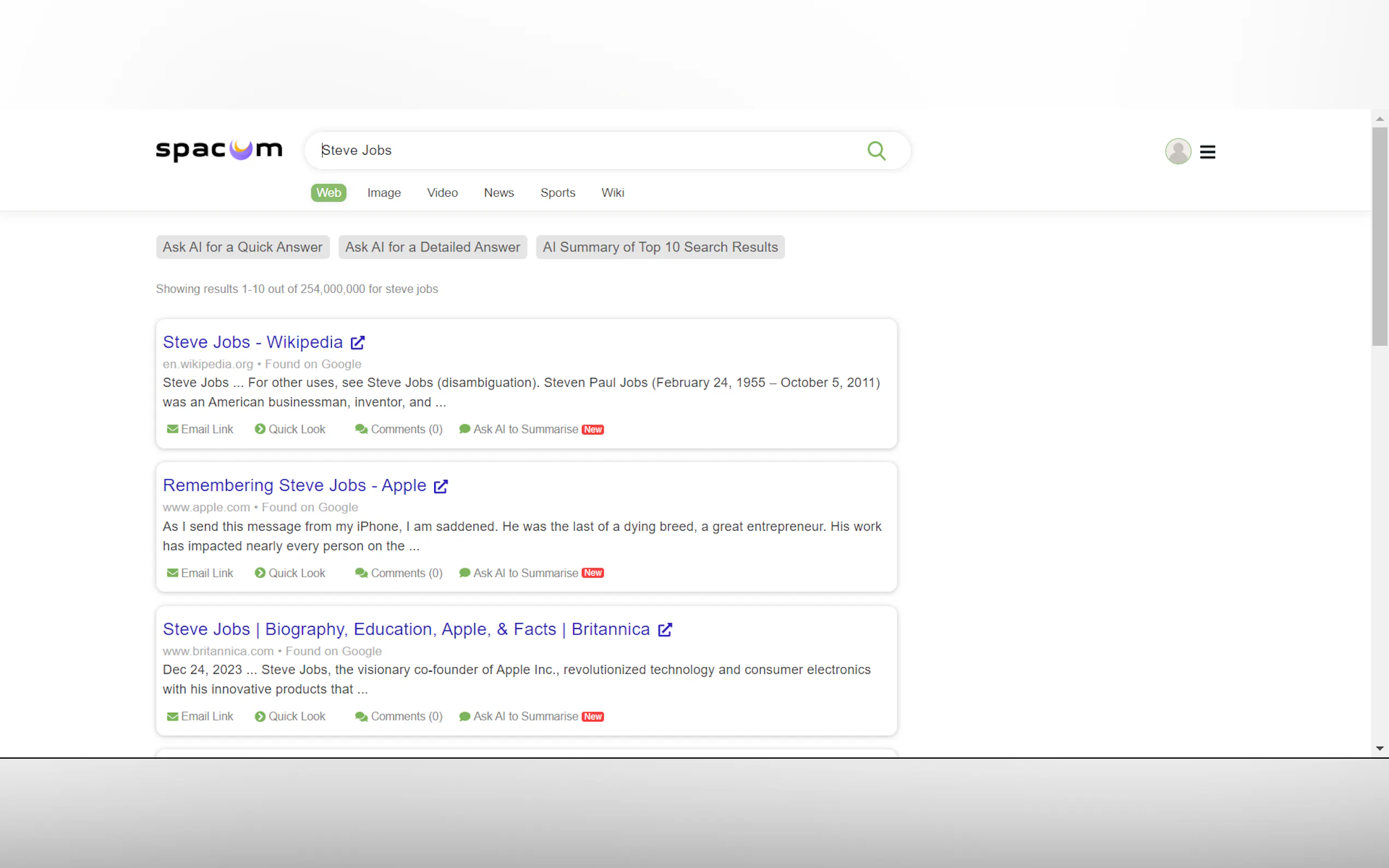Screen dimensions: 1389x868
Task: Ask AI to Summarise the Wikipedia result
Action: (x=525, y=430)
